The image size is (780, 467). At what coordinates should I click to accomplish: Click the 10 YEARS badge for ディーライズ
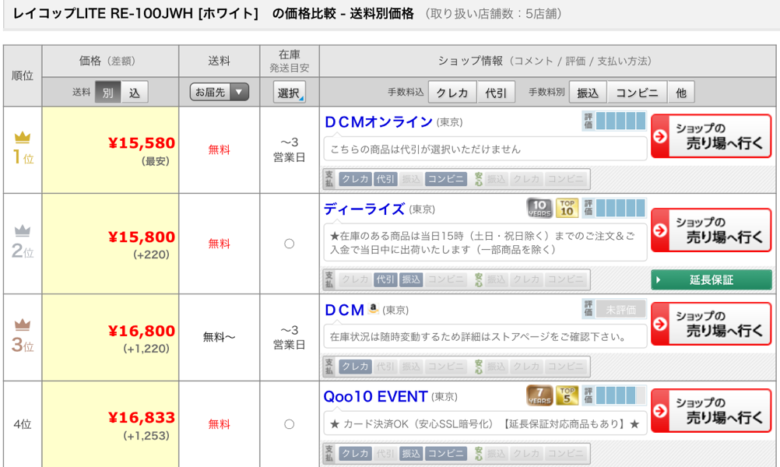click(540, 208)
